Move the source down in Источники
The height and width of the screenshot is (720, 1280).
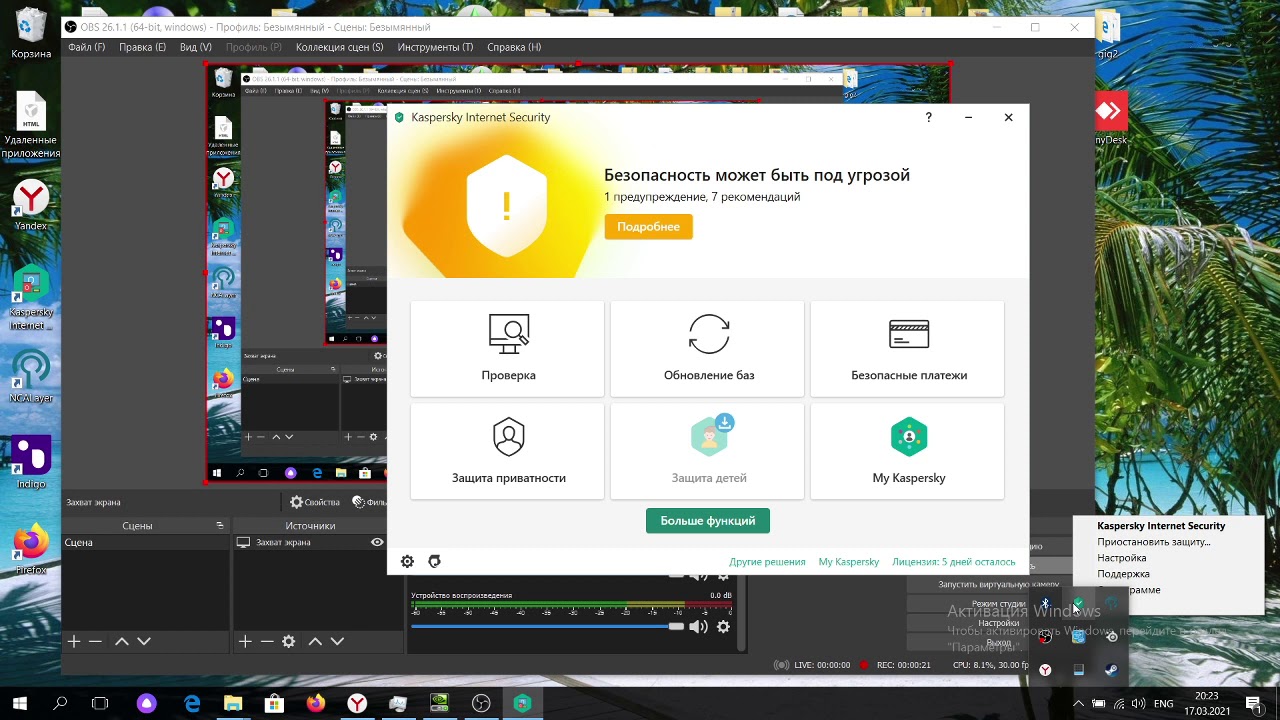tap(337, 641)
